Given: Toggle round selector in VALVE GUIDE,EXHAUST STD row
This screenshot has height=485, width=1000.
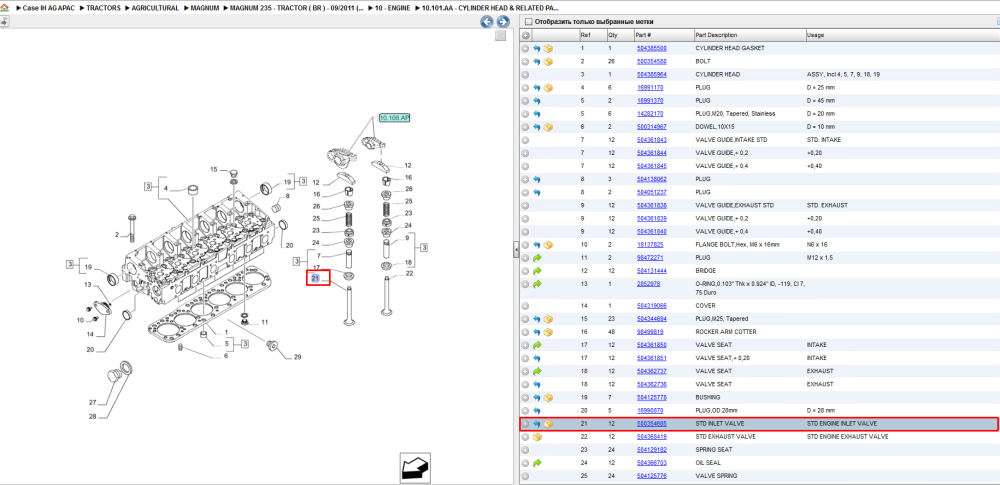Looking at the screenshot, I should click(x=526, y=205).
